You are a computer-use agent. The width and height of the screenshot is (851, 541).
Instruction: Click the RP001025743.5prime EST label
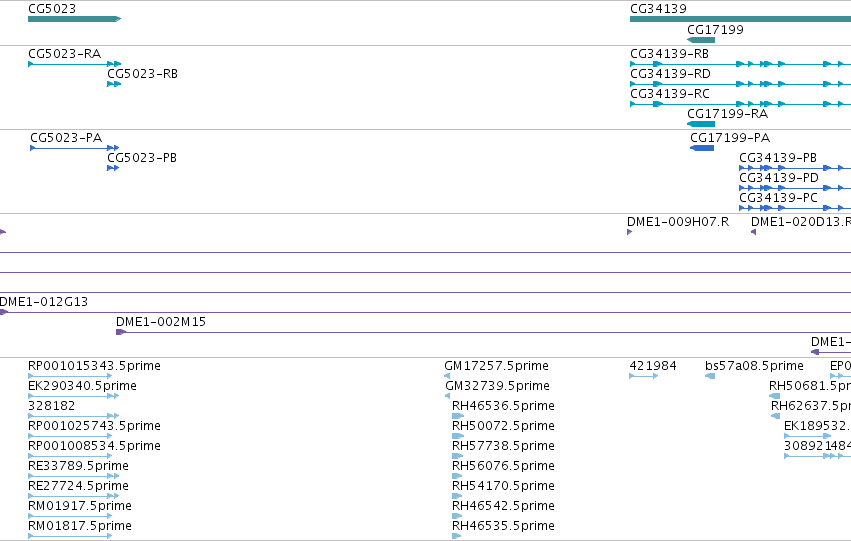pos(94,426)
